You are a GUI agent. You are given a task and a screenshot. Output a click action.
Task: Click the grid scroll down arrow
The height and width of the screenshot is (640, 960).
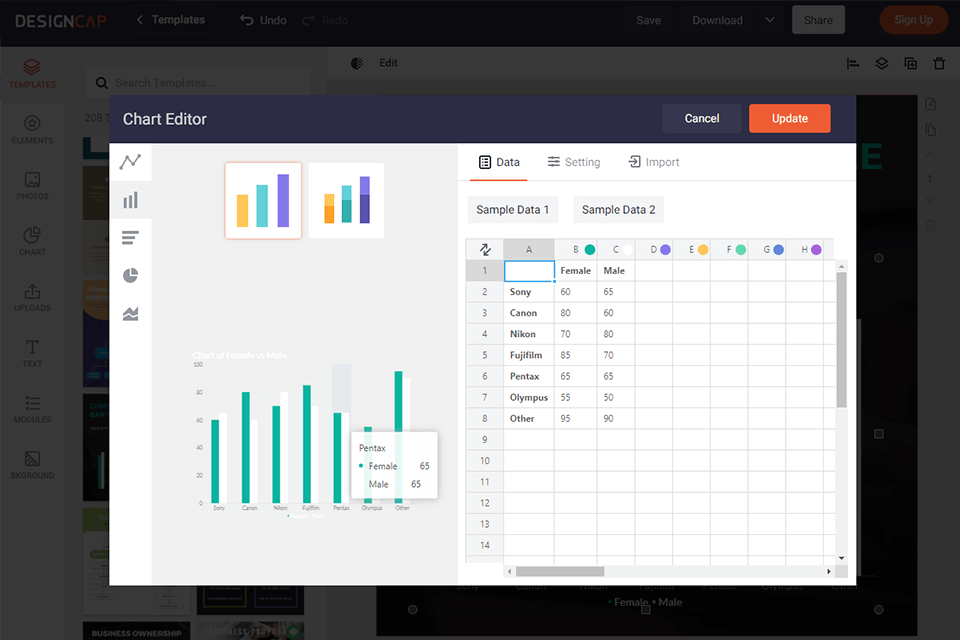pos(841,558)
